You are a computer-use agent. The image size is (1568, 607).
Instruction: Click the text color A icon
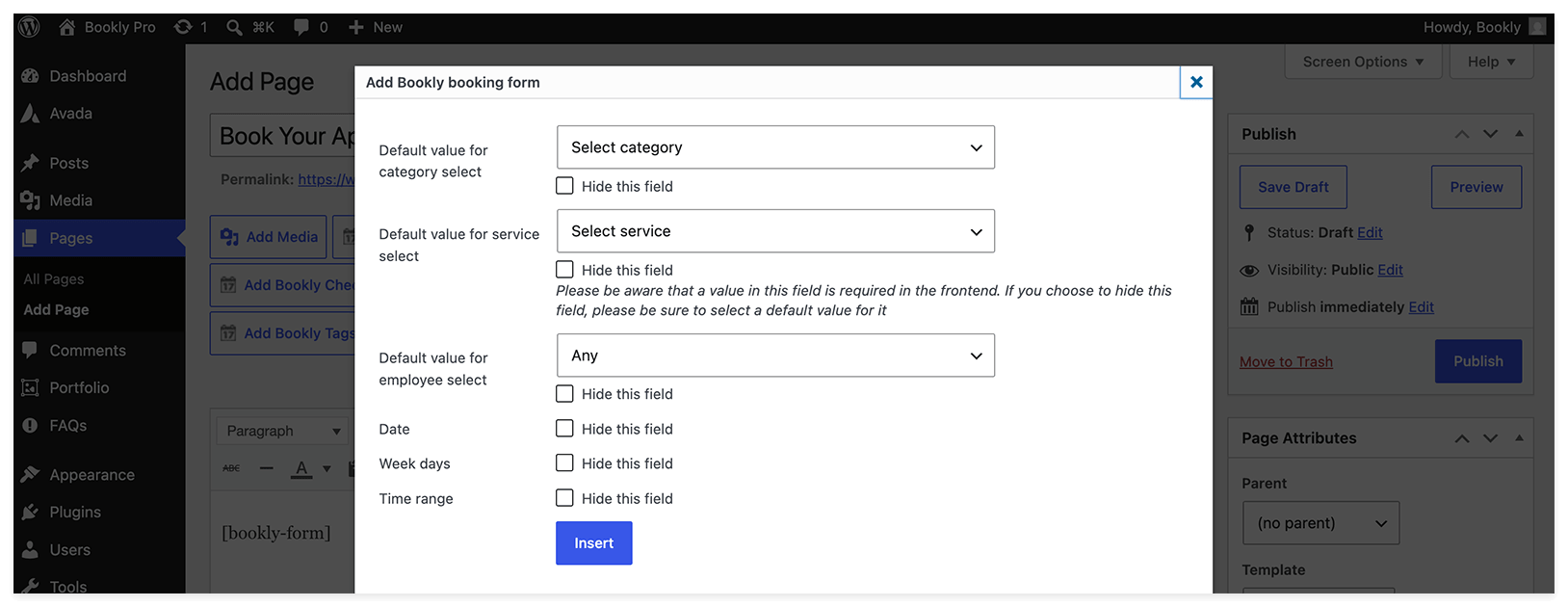click(302, 469)
